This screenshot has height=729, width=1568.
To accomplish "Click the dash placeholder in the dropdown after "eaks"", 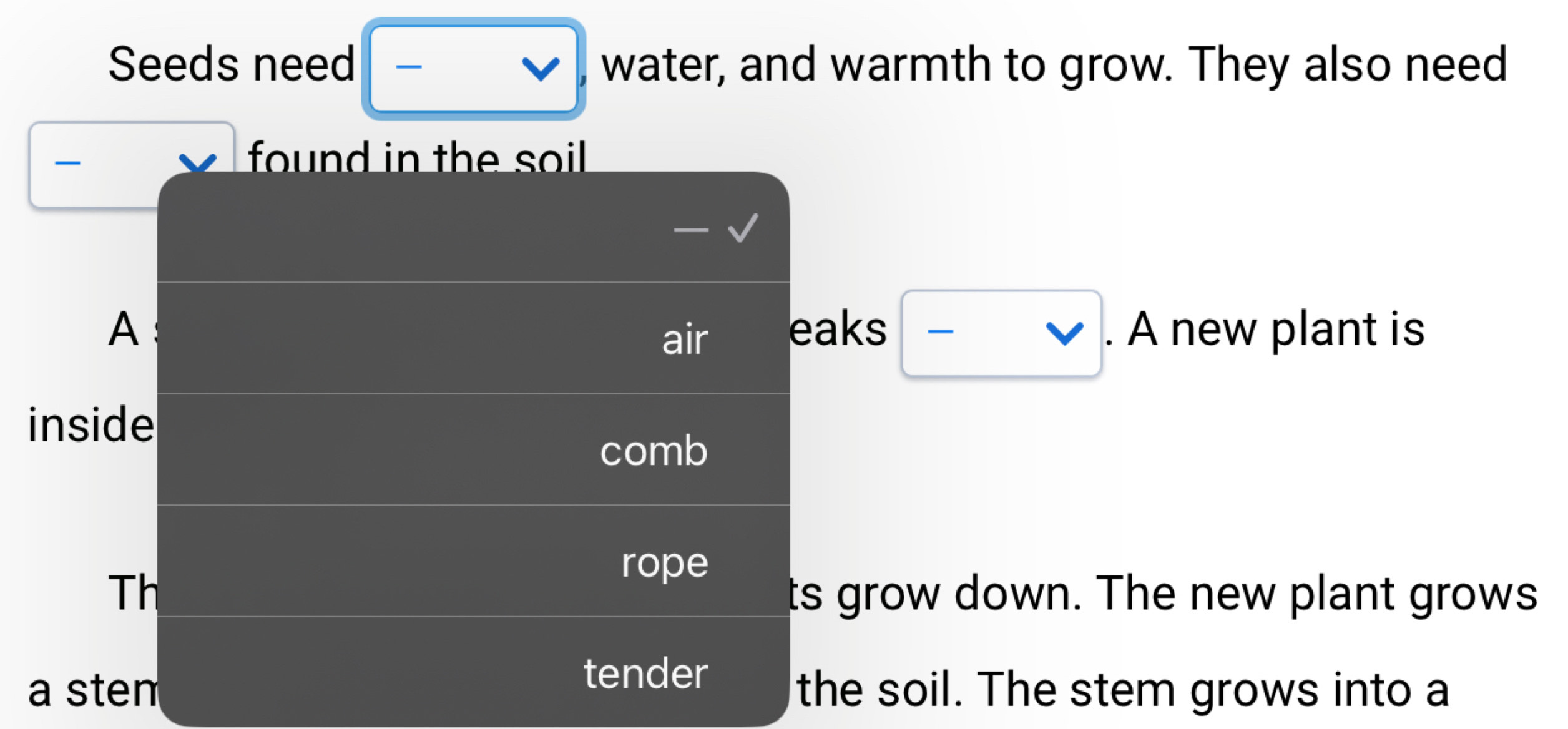I will 940,331.
